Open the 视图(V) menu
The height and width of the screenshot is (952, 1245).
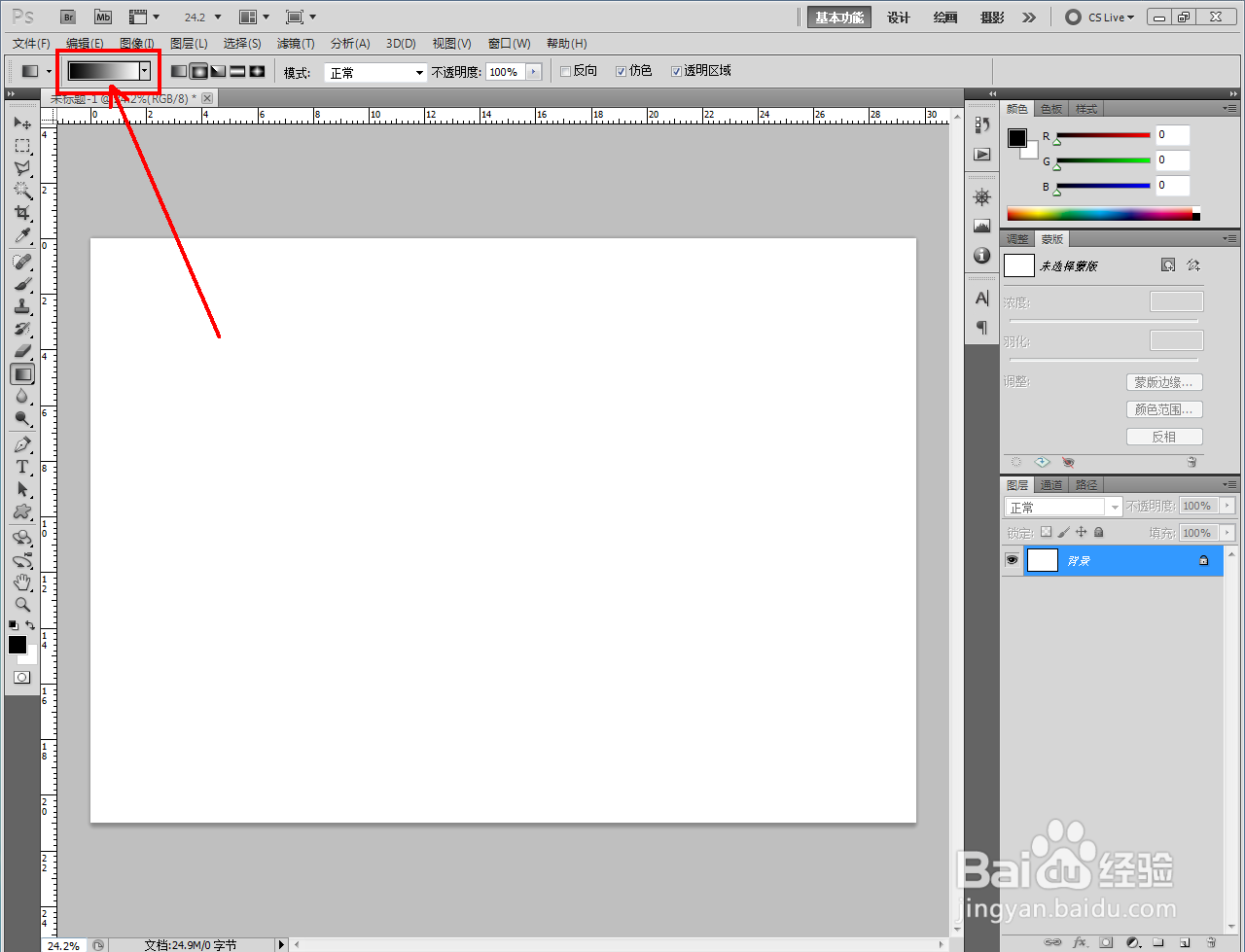pyautogui.click(x=451, y=44)
